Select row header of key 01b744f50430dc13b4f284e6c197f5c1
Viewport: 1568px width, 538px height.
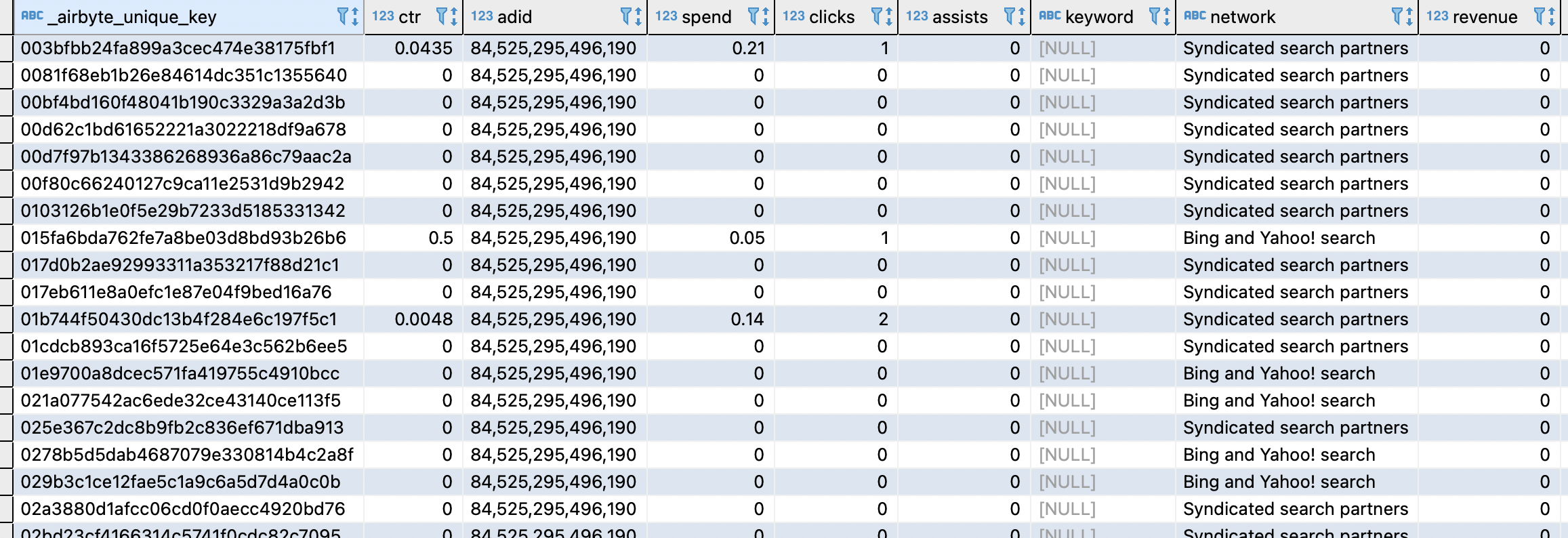(x=6, y=319)
